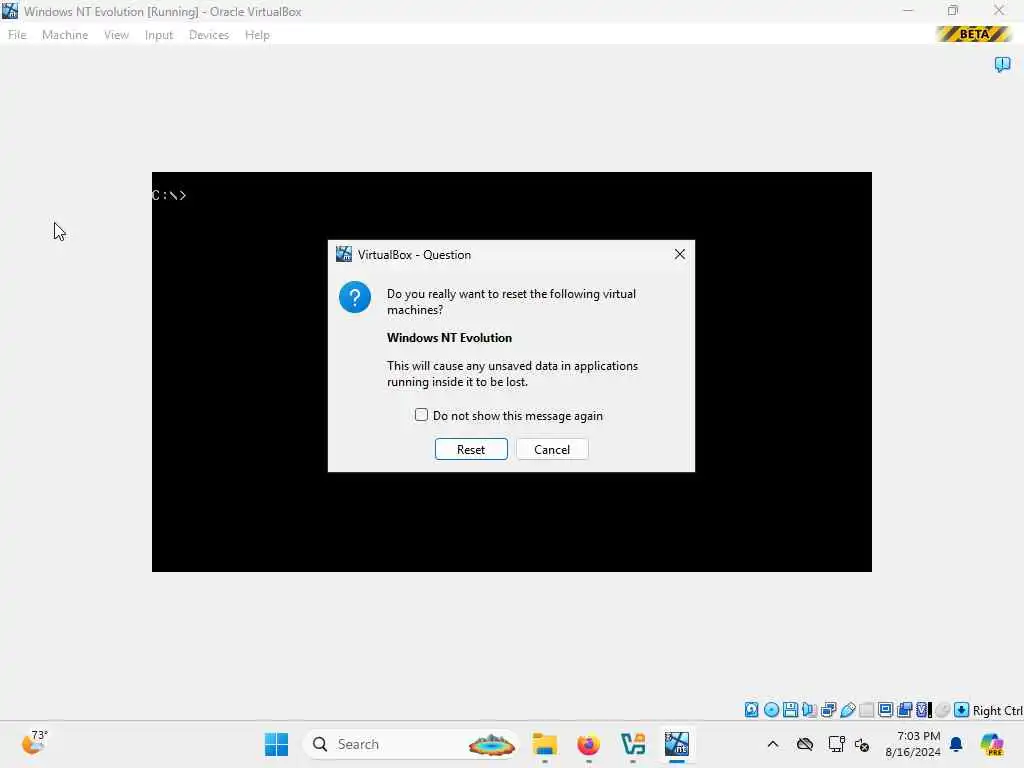The image size is (1024, 768).
Task: Click the Right Ctrl host key label
Action: tap(997, 711)
